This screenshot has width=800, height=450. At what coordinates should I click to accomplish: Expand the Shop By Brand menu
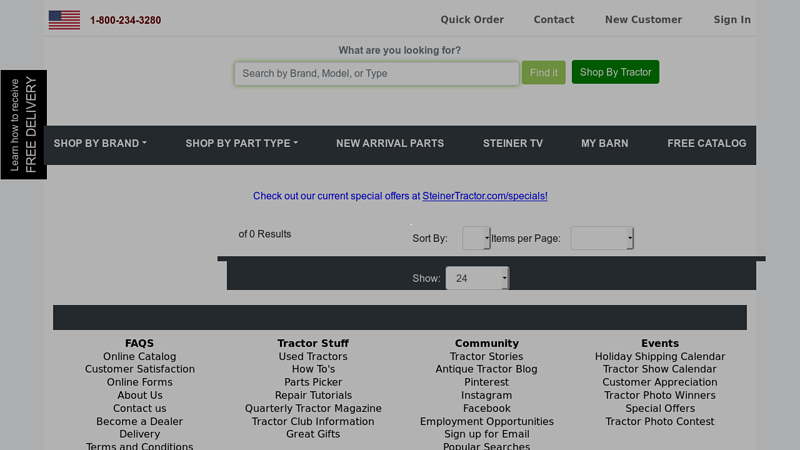[x=100, y=144]
